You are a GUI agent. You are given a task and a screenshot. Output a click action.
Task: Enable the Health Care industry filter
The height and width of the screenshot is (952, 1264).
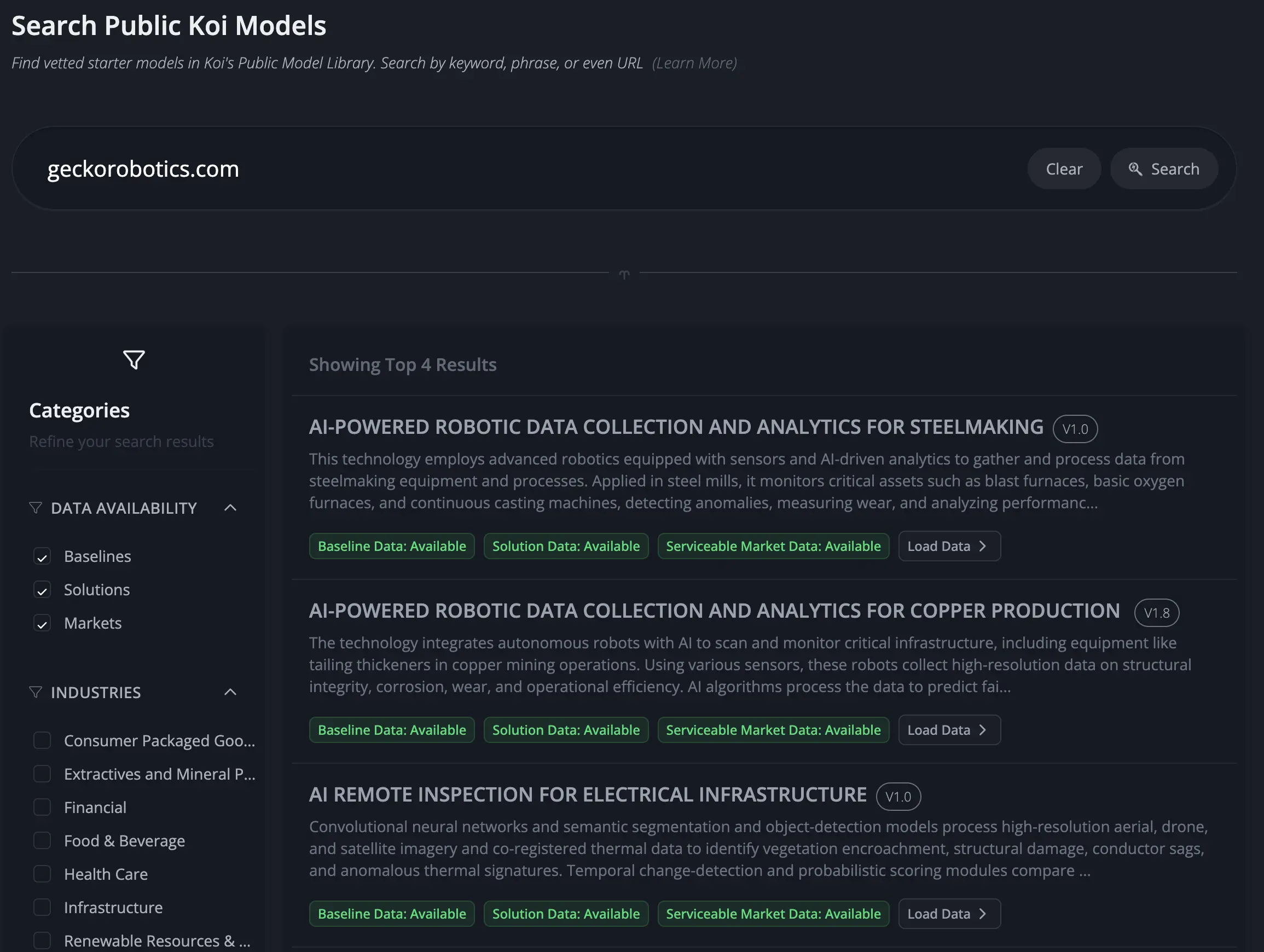[42, 874]
